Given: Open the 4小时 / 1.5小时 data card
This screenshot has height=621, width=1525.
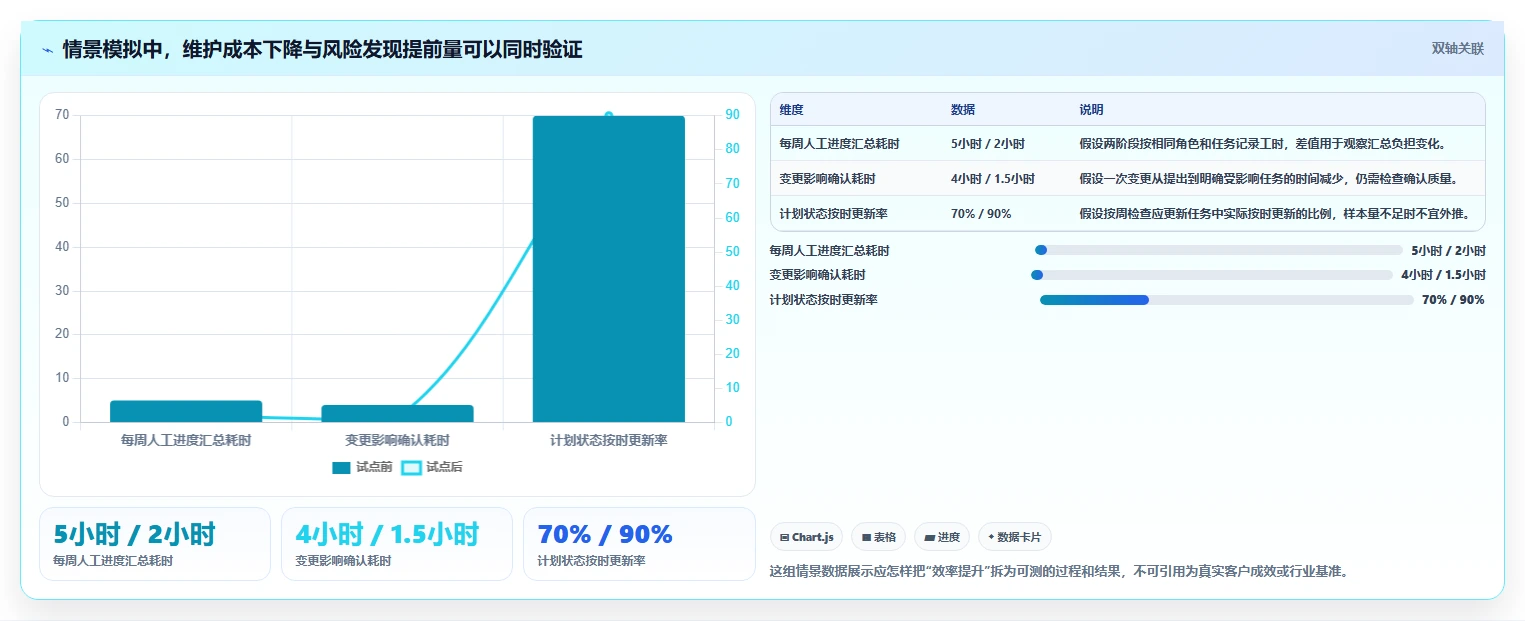Looking at the screenshot, I should [x=397, y=543].
